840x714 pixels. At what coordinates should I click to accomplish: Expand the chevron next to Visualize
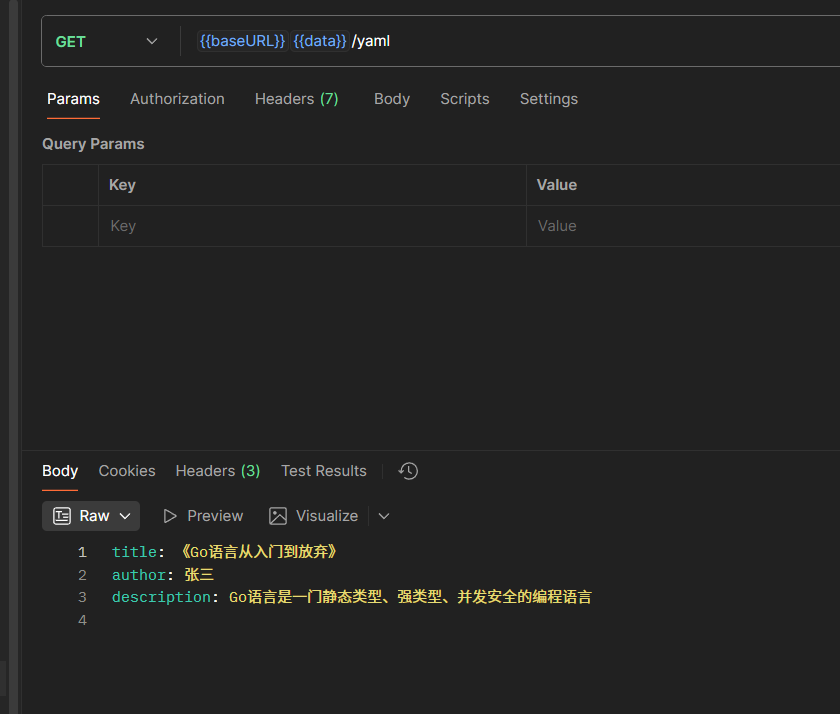point(384,516)
